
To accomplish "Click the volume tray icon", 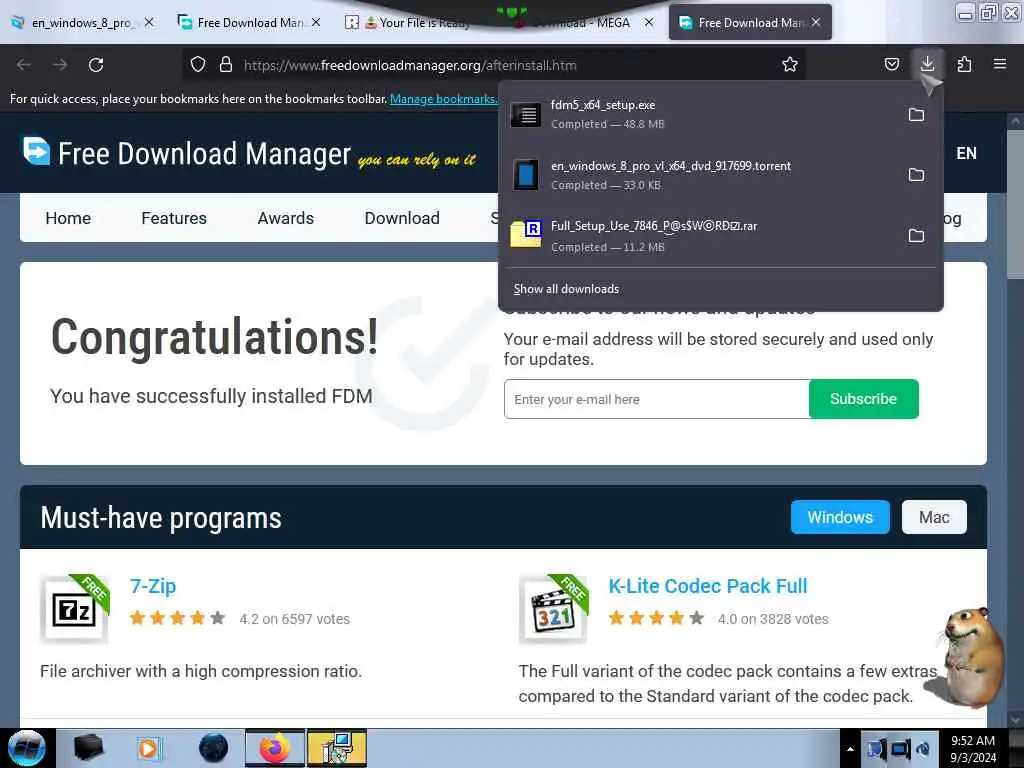I will (922, 749).
